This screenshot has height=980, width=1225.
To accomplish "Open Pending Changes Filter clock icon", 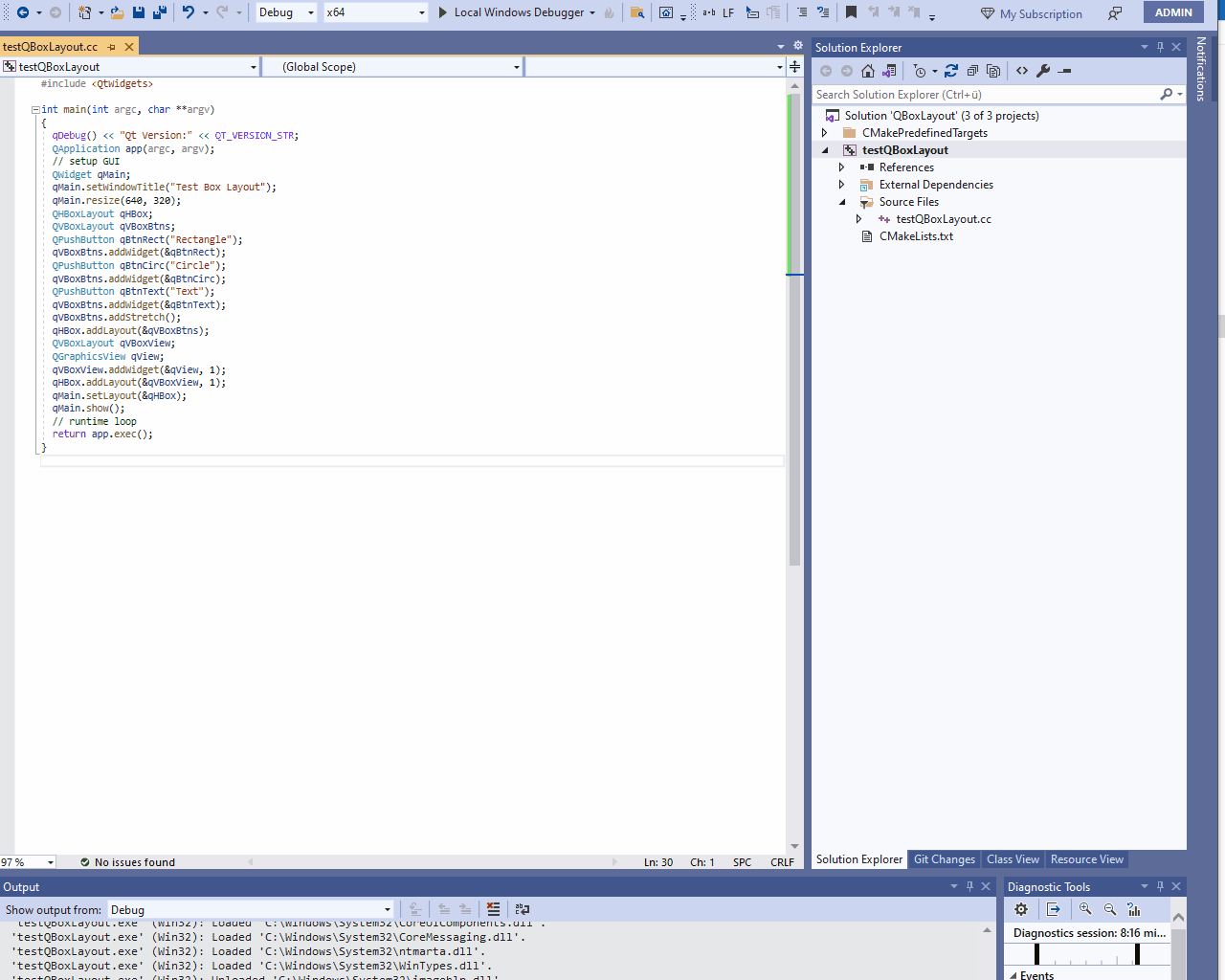I will point(920,71).
